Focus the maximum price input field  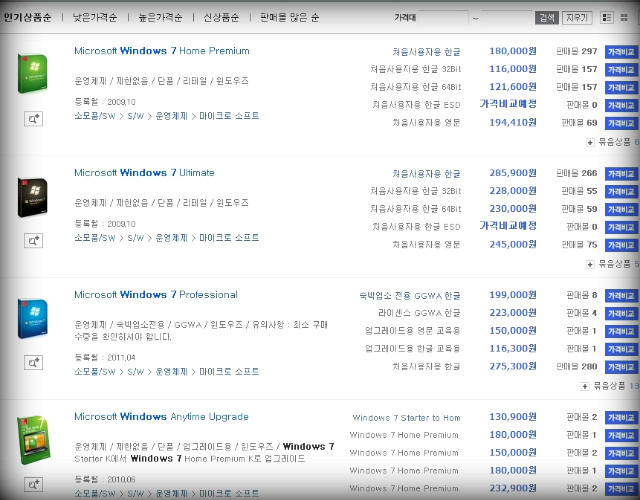[506, 18]
